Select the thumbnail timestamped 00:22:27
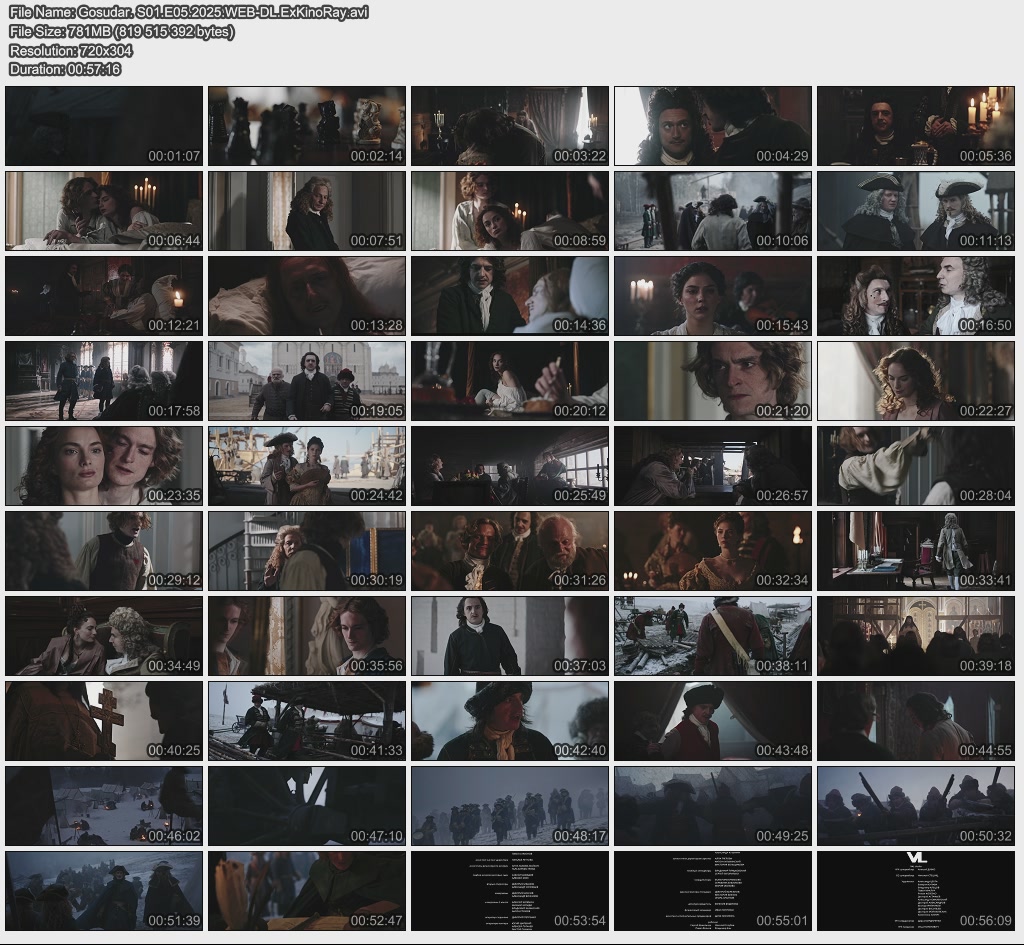This screenshot has width=1024, height=945. click(x=915, y=381)
